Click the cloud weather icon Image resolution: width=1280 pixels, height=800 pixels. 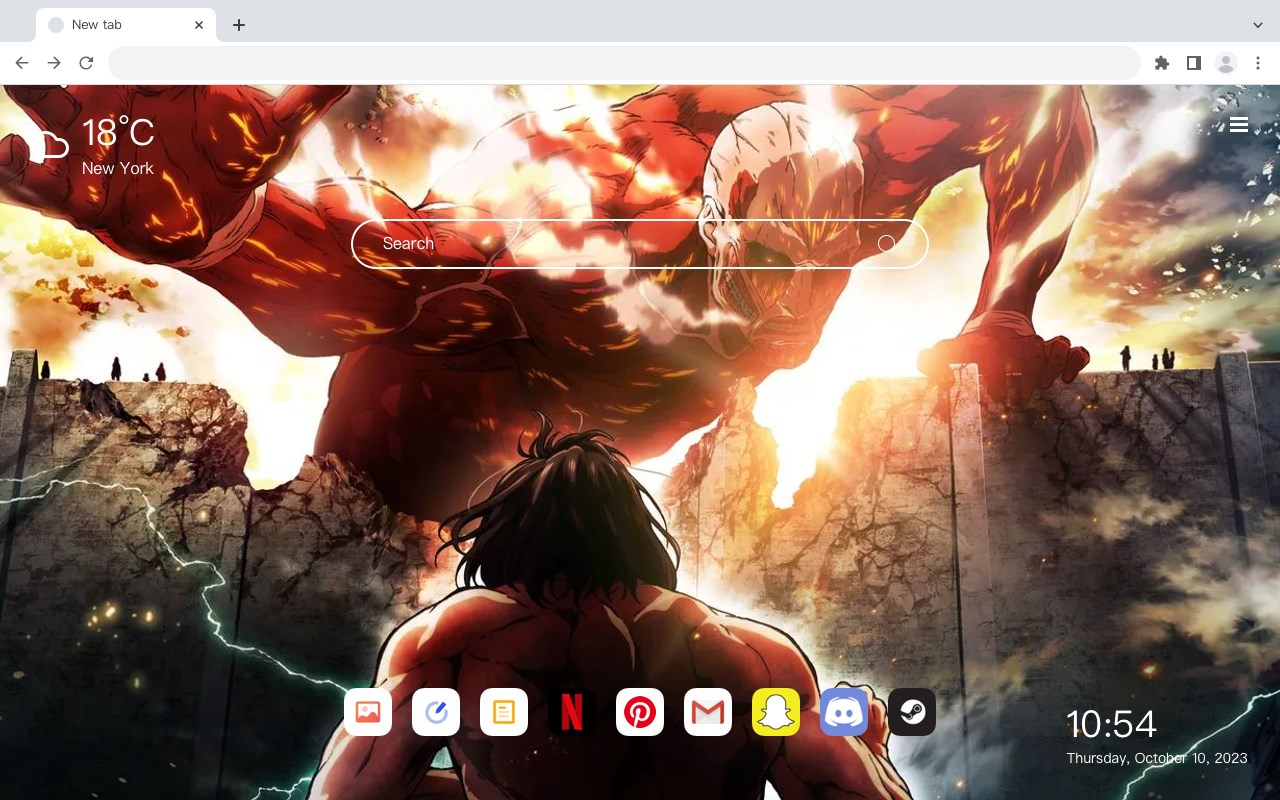click(x=48, y=145)
